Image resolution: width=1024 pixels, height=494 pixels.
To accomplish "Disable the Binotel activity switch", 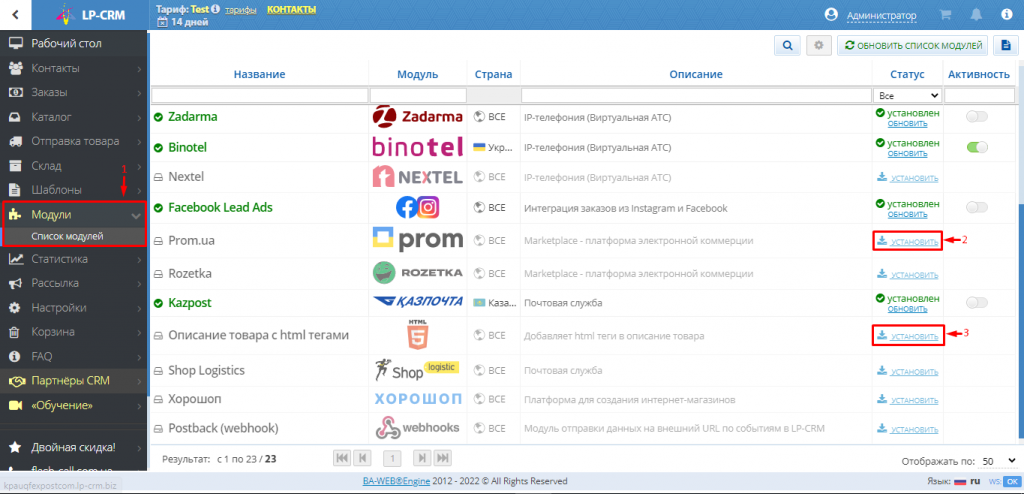I will click(977, 147).
